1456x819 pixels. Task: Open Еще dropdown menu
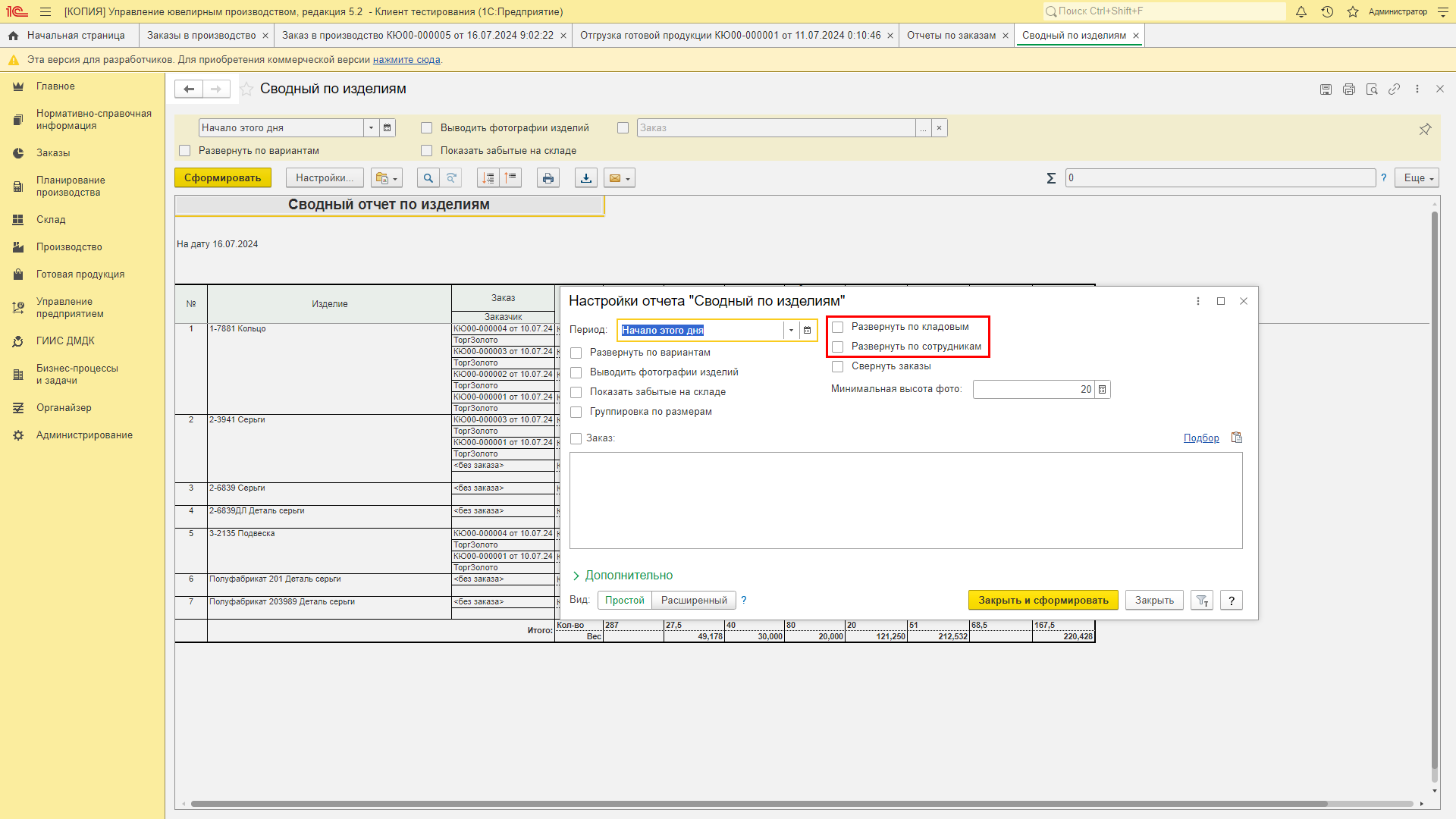(x=1417, y=178)
